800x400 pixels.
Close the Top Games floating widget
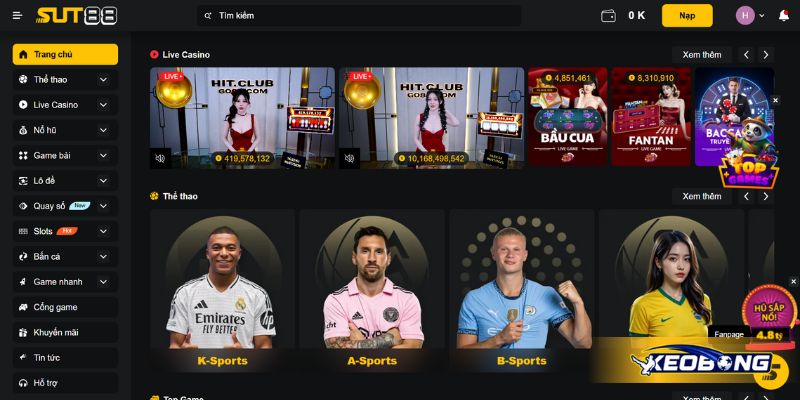[x=775, y=101]
